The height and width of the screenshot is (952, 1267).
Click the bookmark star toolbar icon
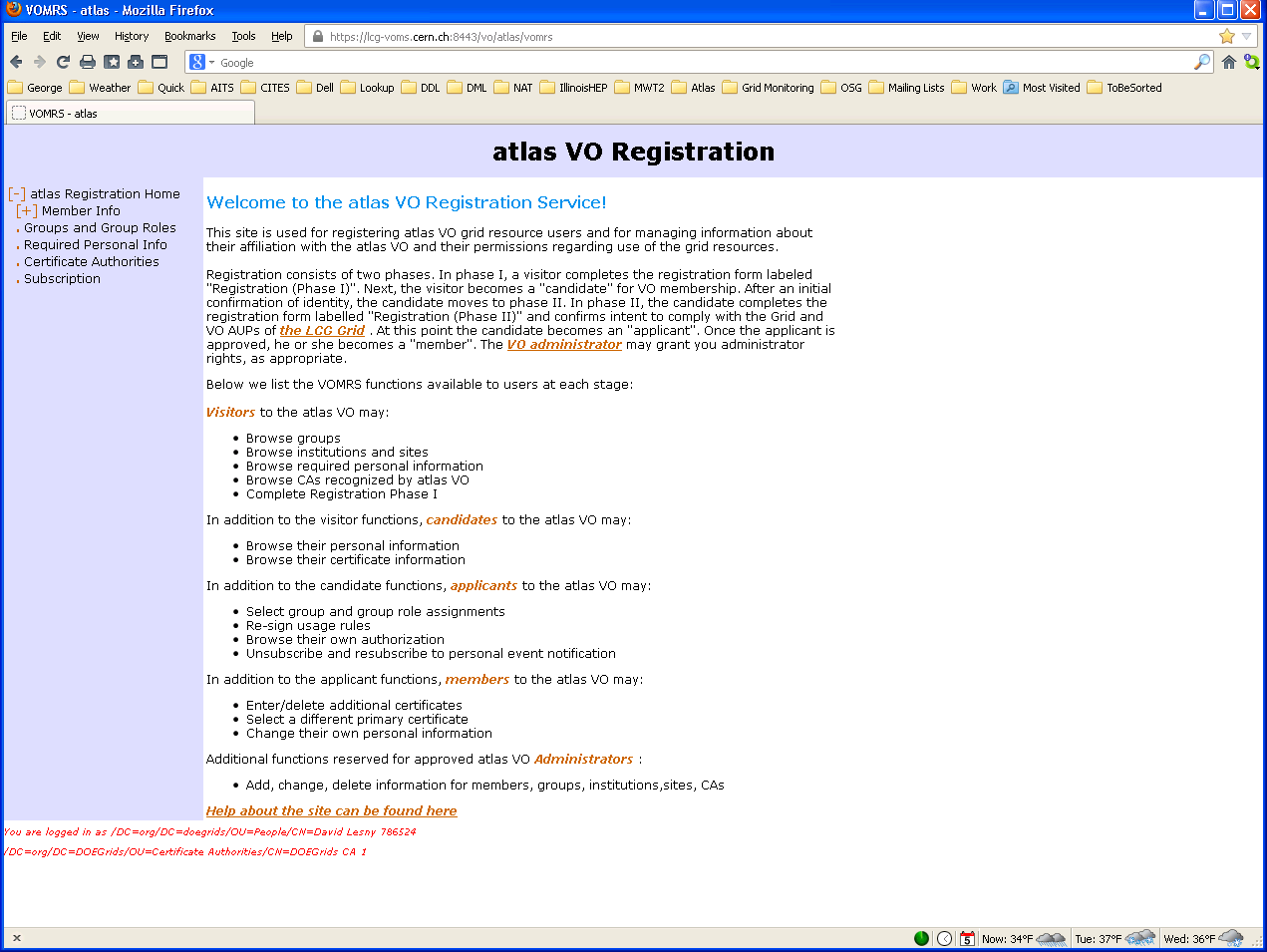coord(111,61)
